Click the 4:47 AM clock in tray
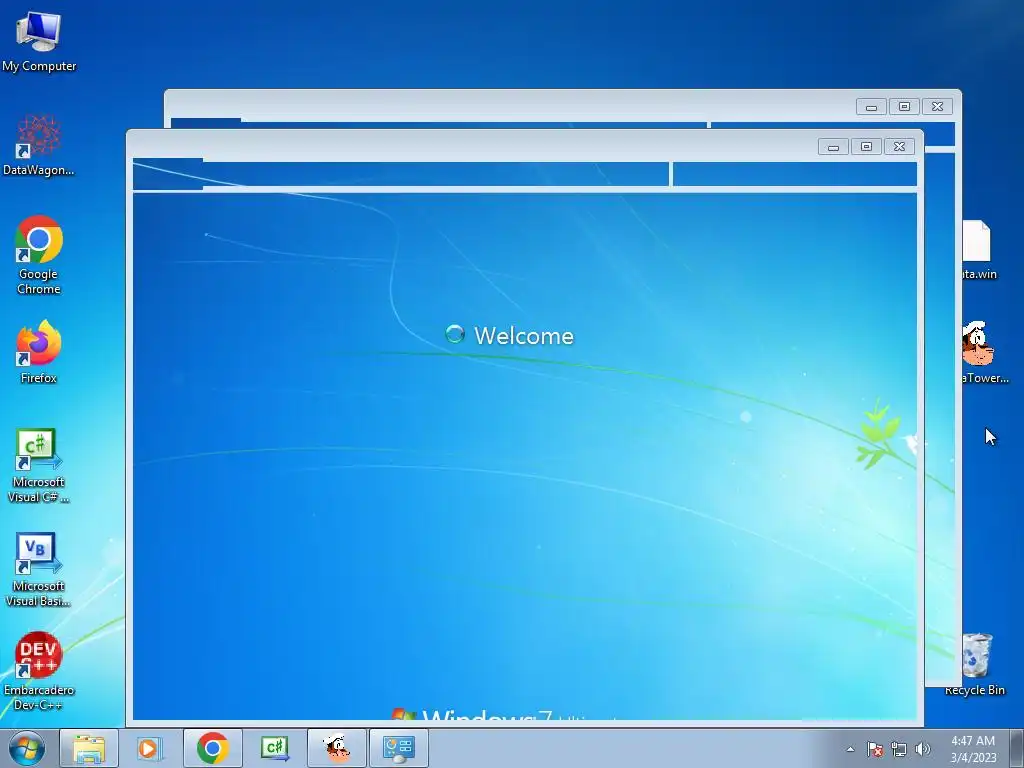Image resolution: width=1024 pixels, height=768 pixels. coord(973,749)
